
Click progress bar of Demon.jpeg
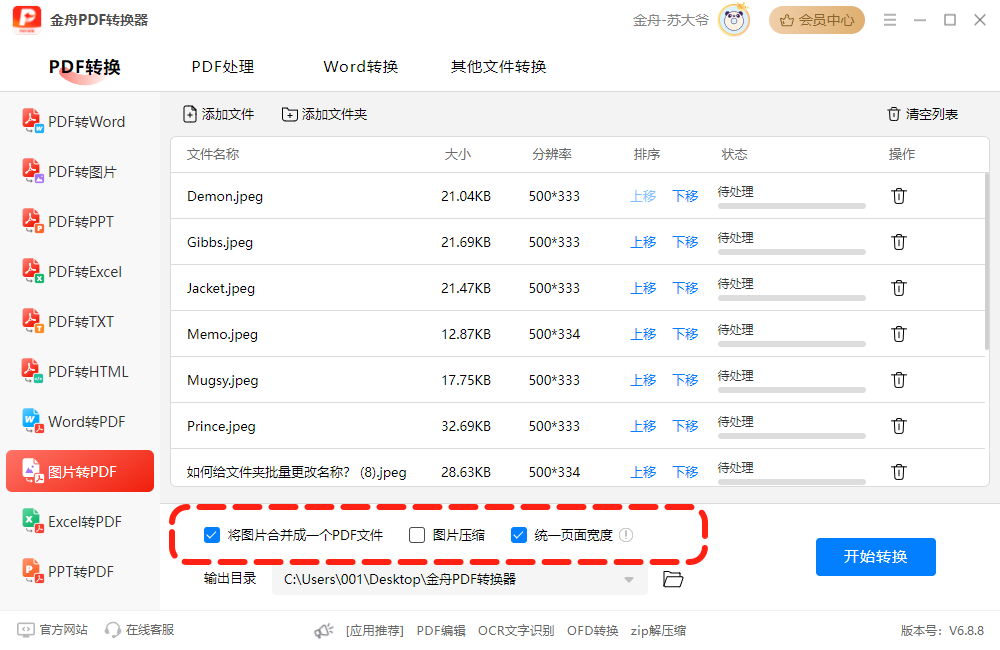click(x=791, y=206)
